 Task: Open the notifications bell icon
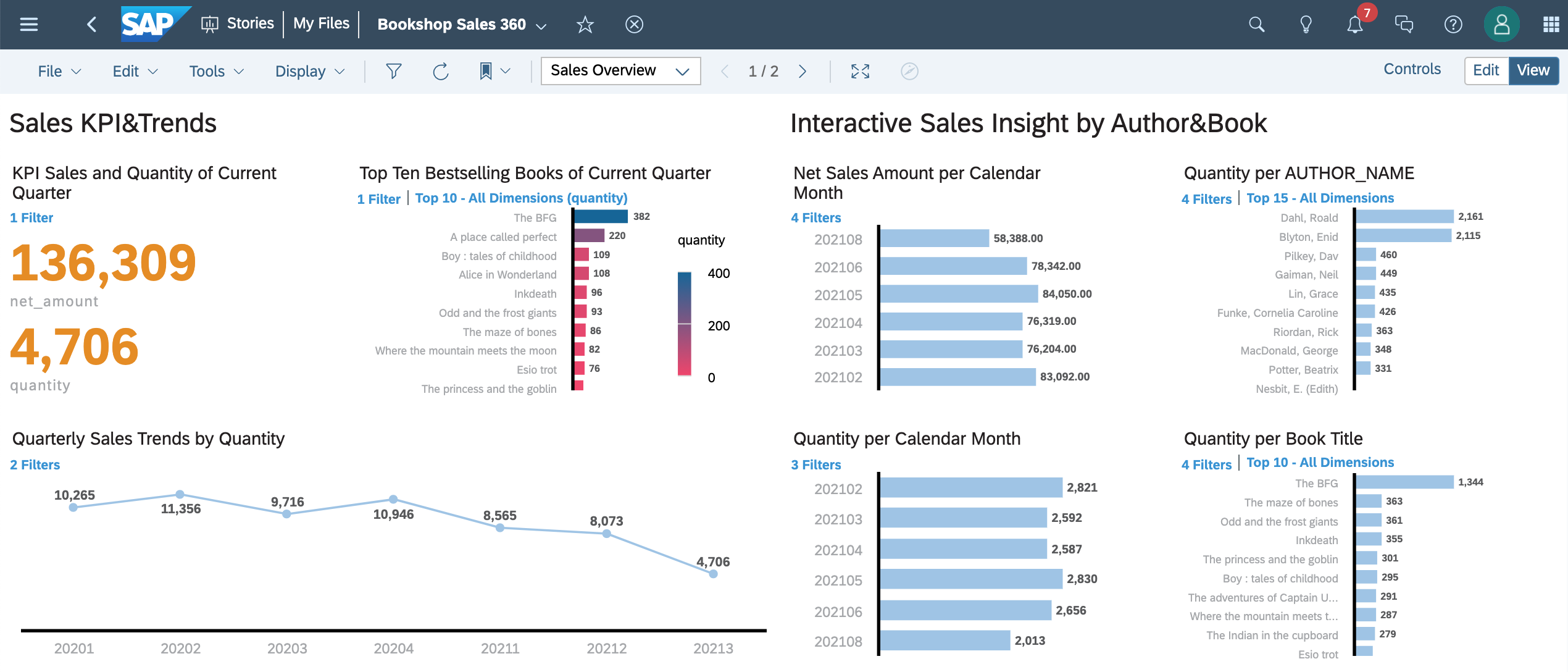1354,25
